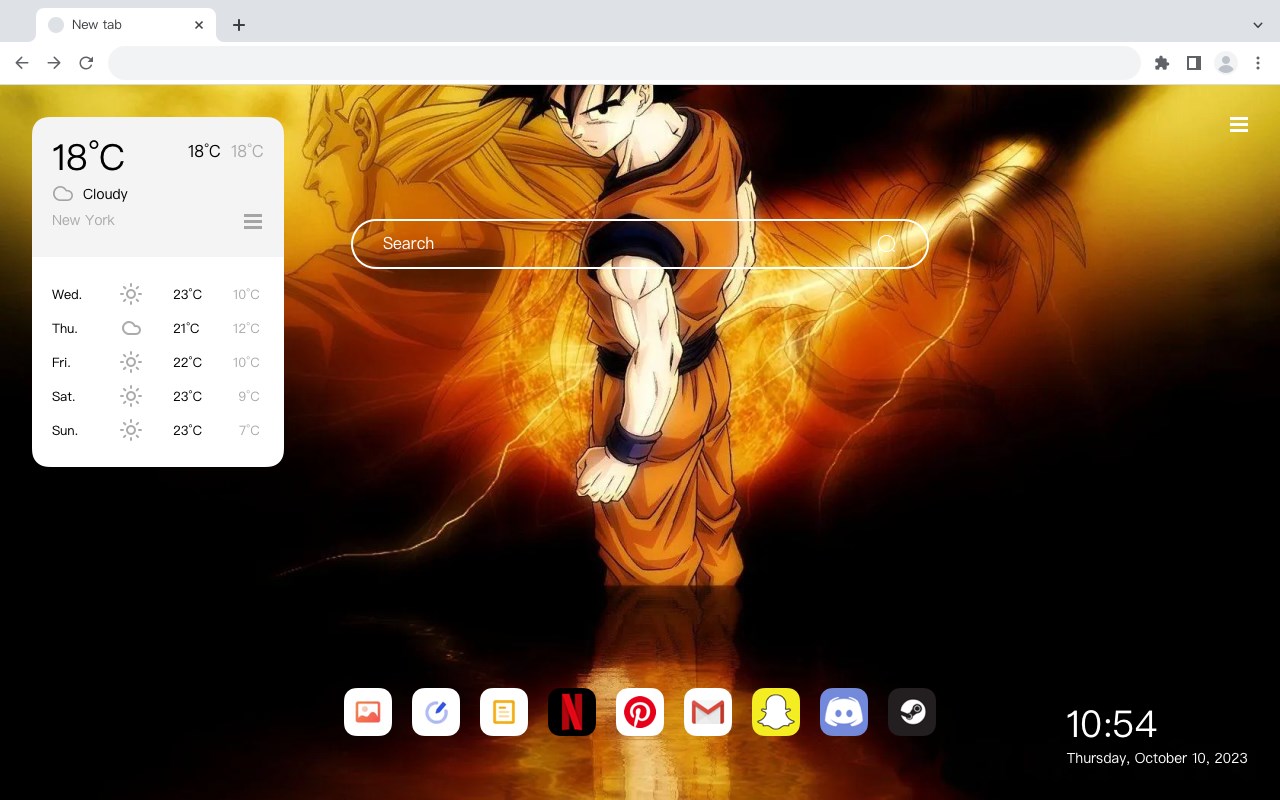Click the cloudy weather icon

click(63, 194)
